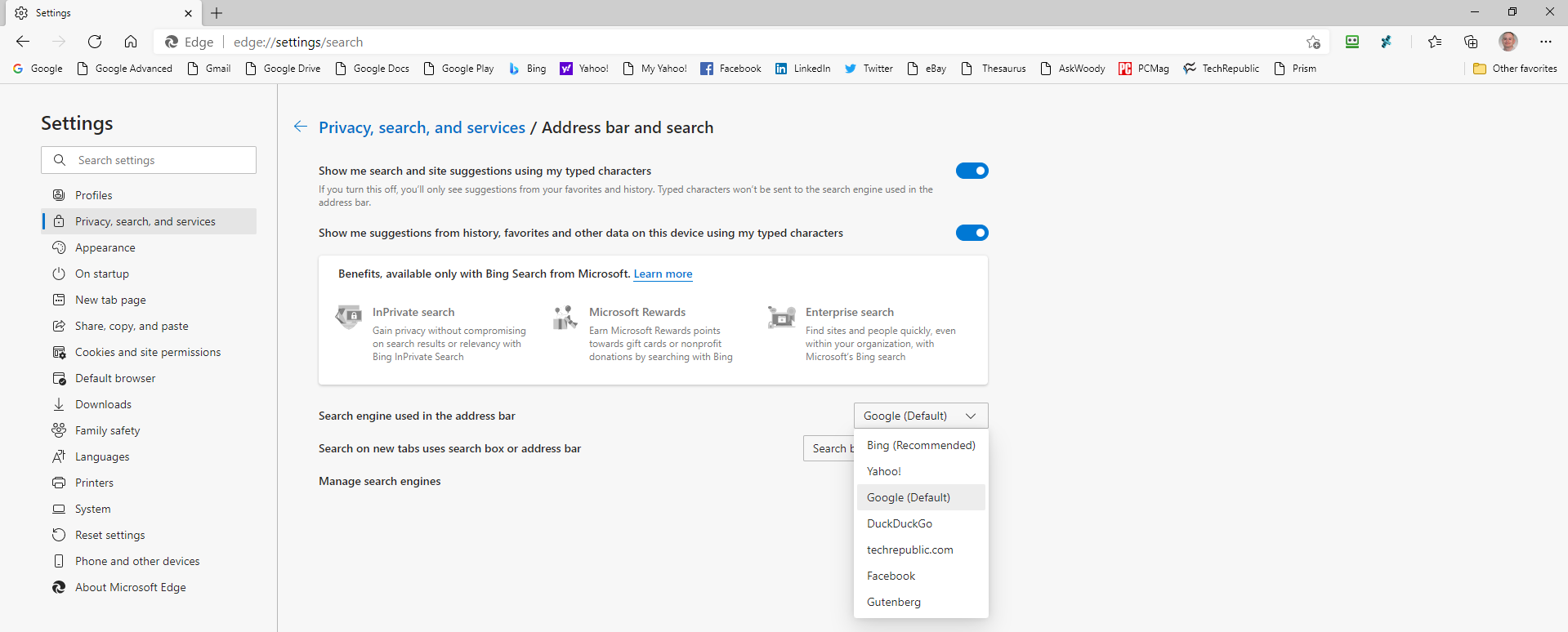This screenshot has width=1568, height=632.
Task: Open Family safety settings
Action: 149,430
